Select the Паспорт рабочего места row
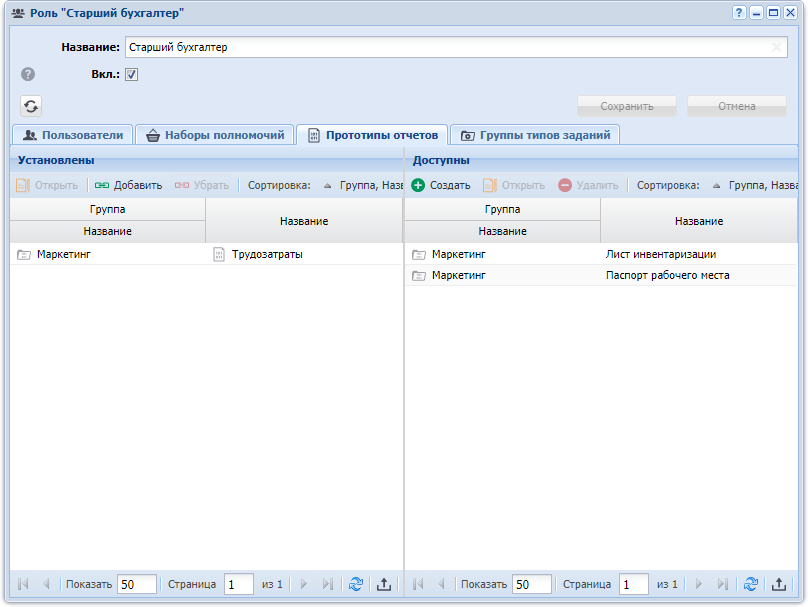This screenshot has width=808, height=607. pos(601,275)
